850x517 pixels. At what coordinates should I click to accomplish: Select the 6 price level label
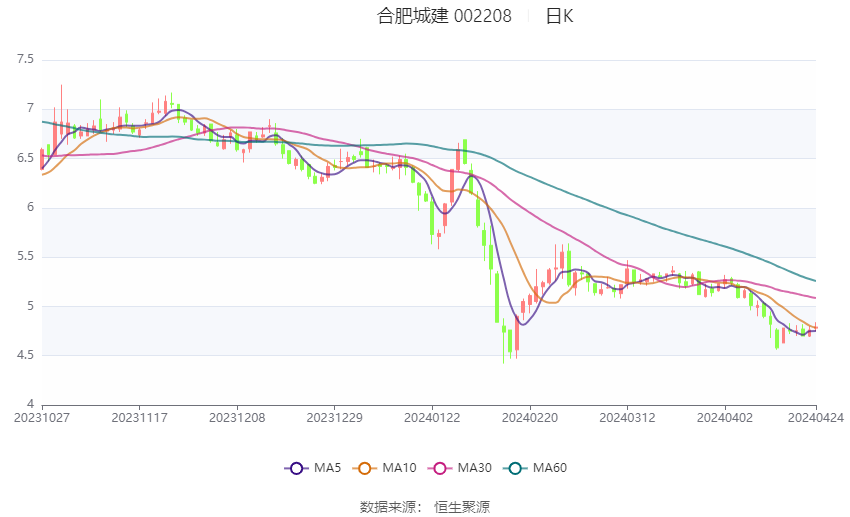point(30,208)
